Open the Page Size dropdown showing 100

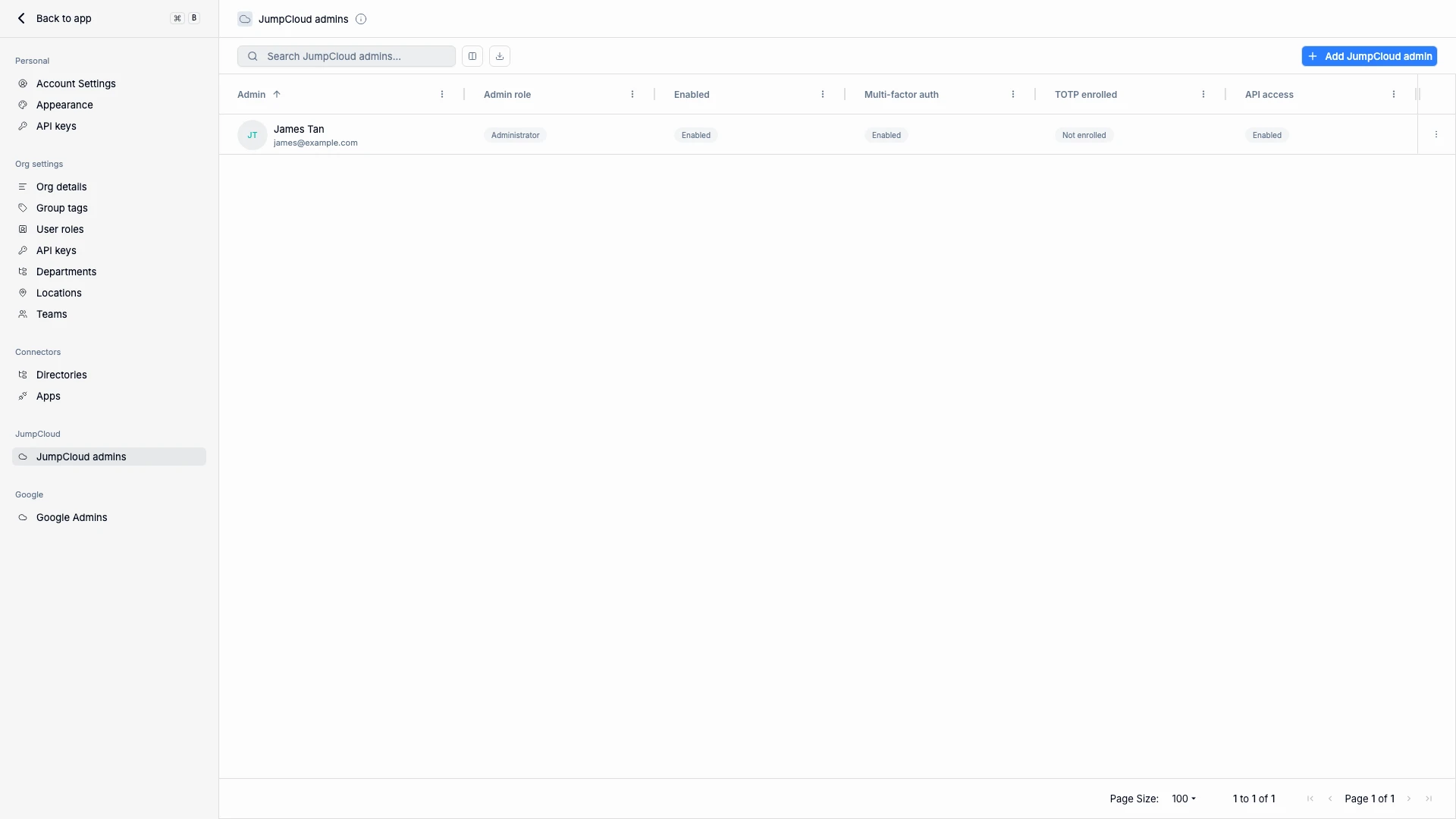click(1183, 799)
